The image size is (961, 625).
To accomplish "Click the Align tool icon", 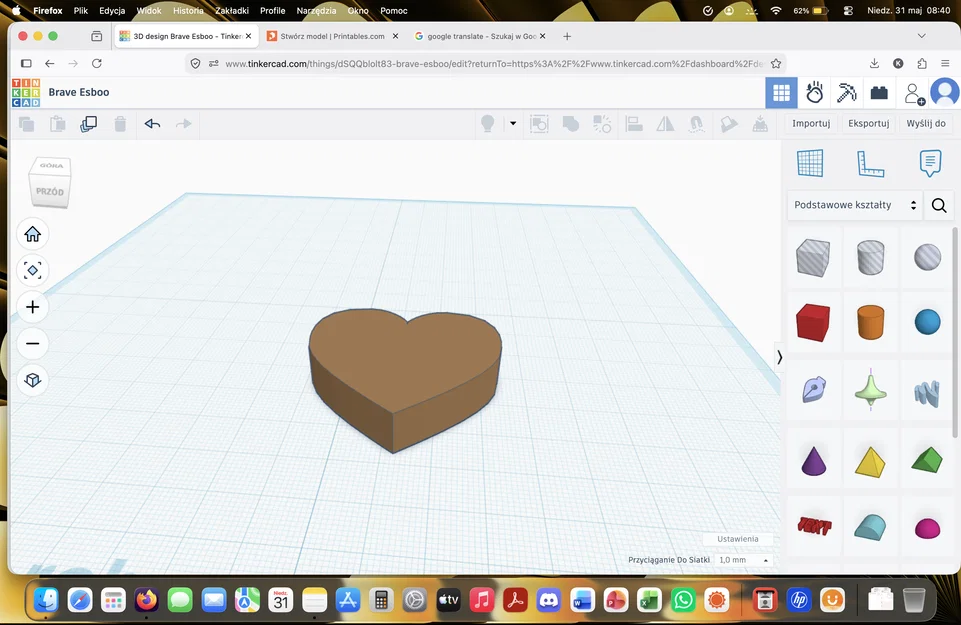I will [x=634, y=124].
